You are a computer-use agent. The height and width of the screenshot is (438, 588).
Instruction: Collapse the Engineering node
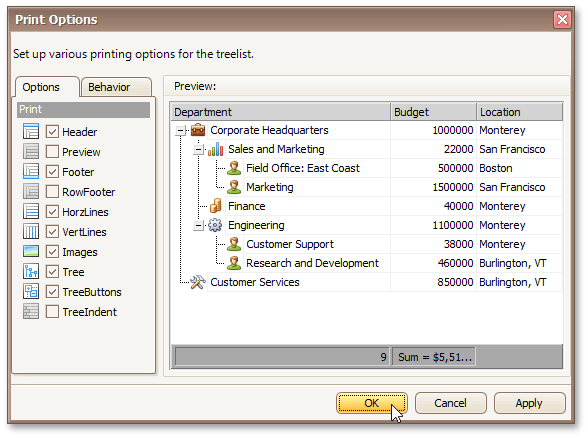[198, 225]
